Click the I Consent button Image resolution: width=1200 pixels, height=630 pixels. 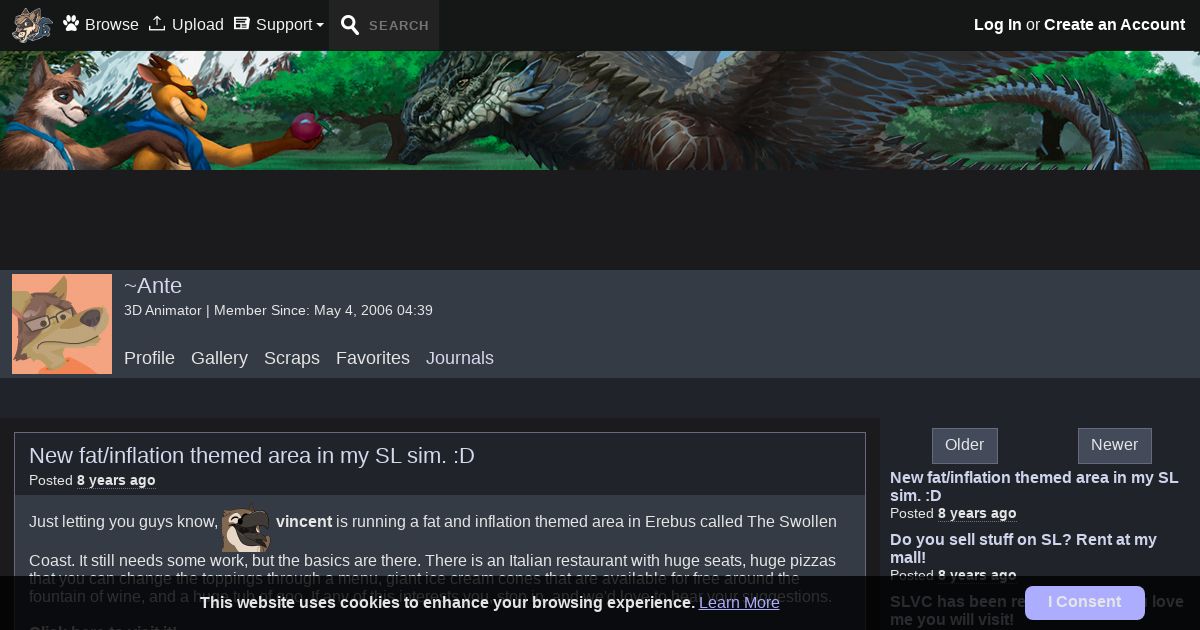(x=1085, y=602)
